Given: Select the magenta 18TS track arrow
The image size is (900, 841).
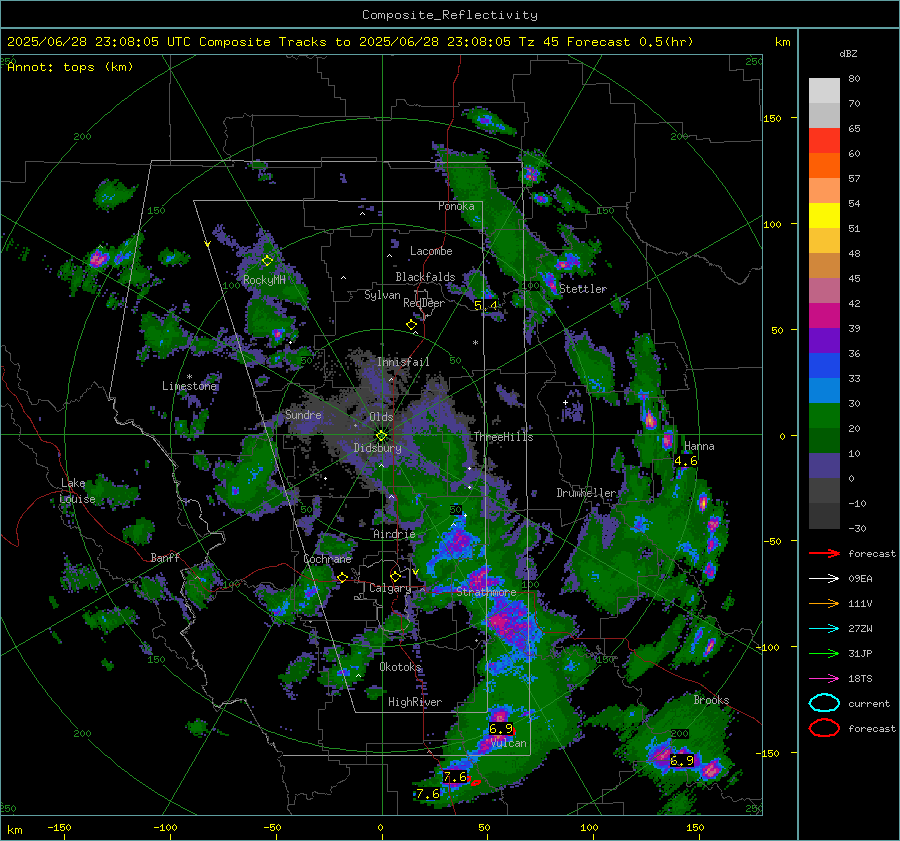Looking at the screenshot, I should 824,679.
